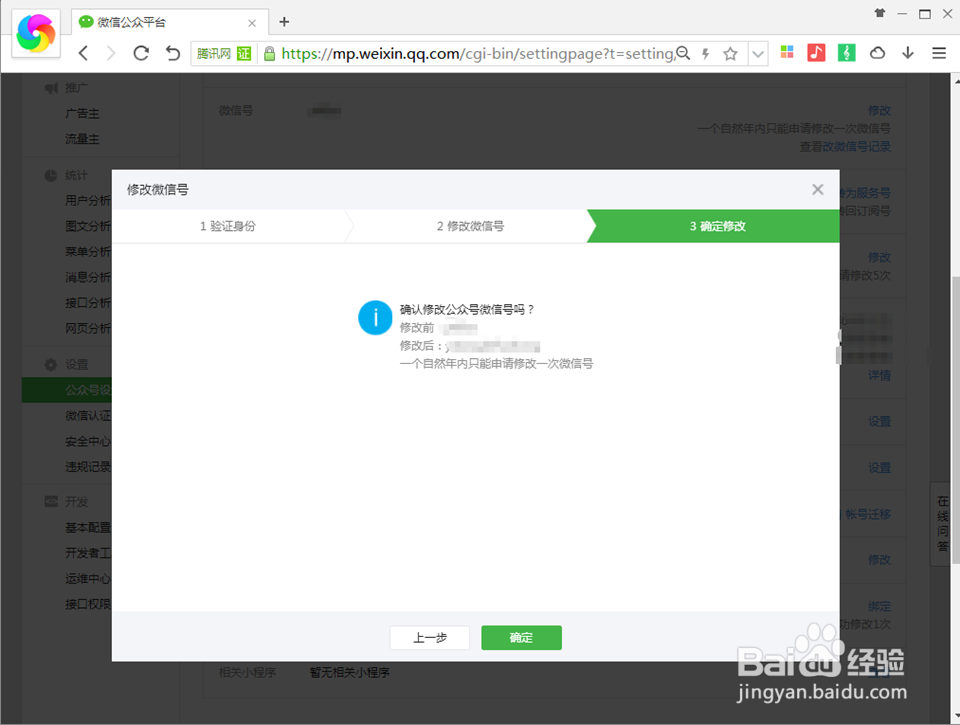Screen dimensions: 960x725
Task: Click the lightning speed-mode icon
Action: tap(705, 52)
